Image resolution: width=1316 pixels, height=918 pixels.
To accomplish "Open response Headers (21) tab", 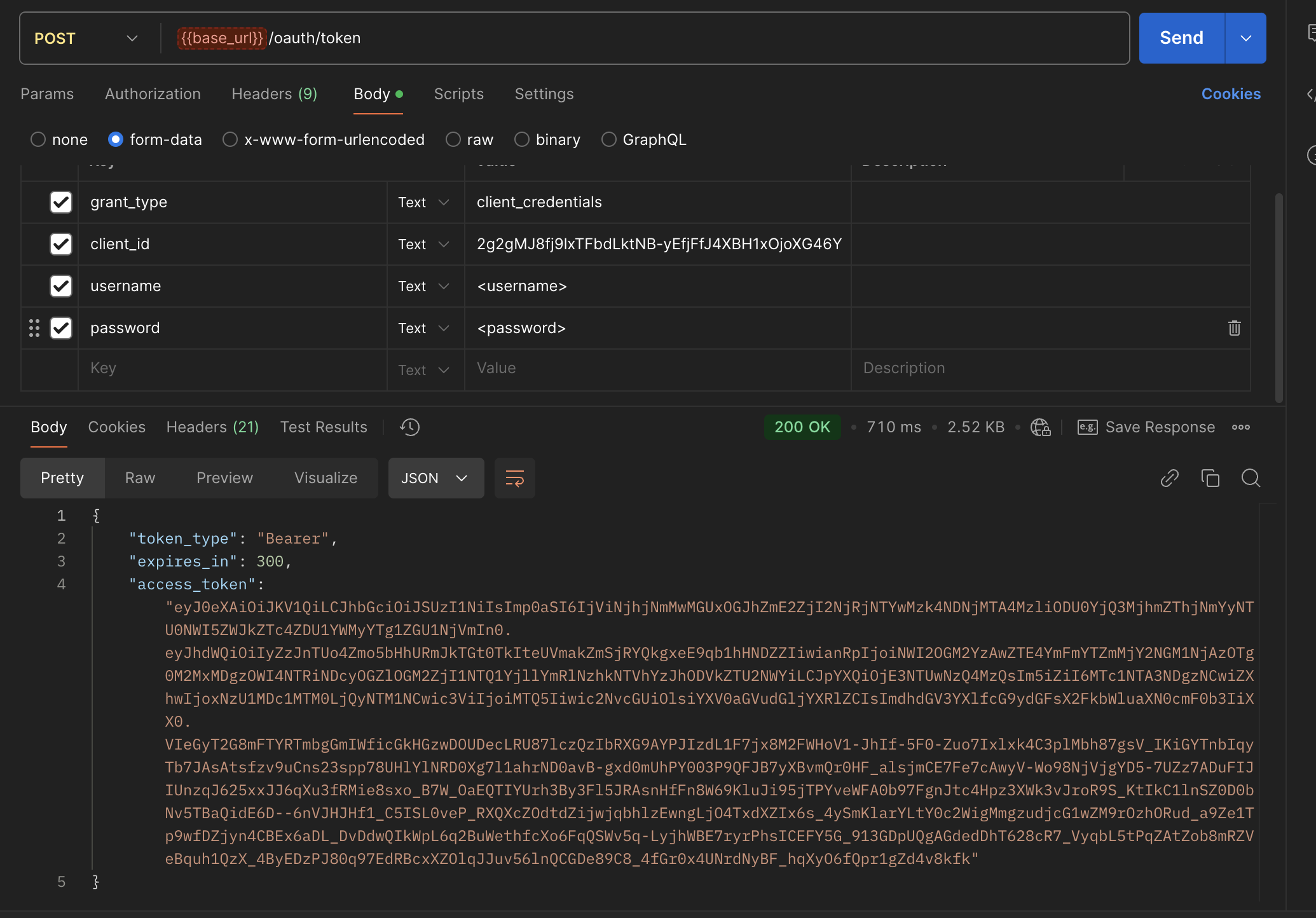I will pyautogui.click(x=213, y=427).
